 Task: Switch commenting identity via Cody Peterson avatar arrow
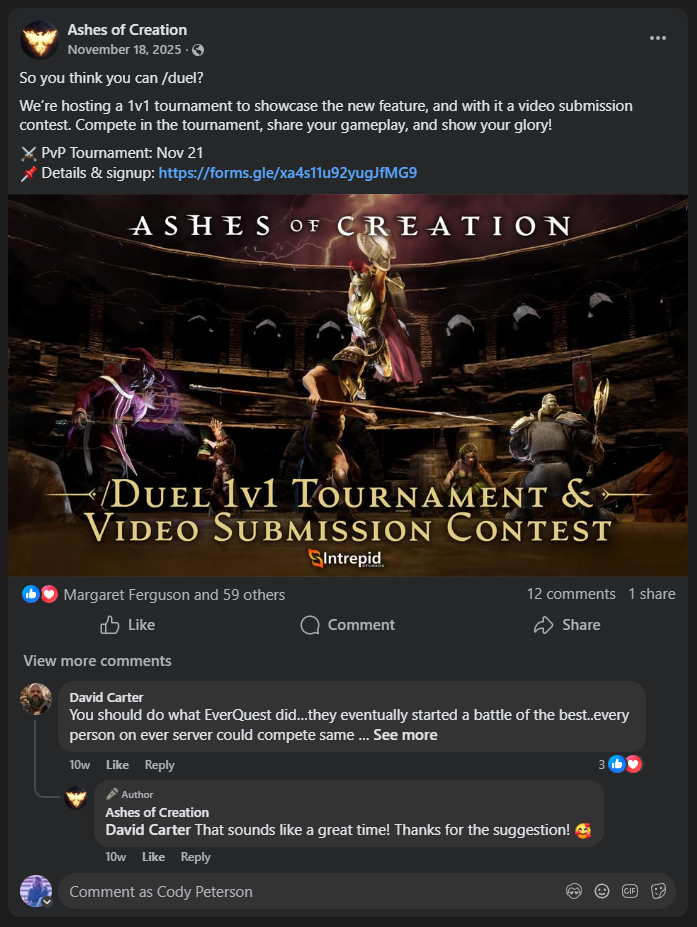coord(47,902)
